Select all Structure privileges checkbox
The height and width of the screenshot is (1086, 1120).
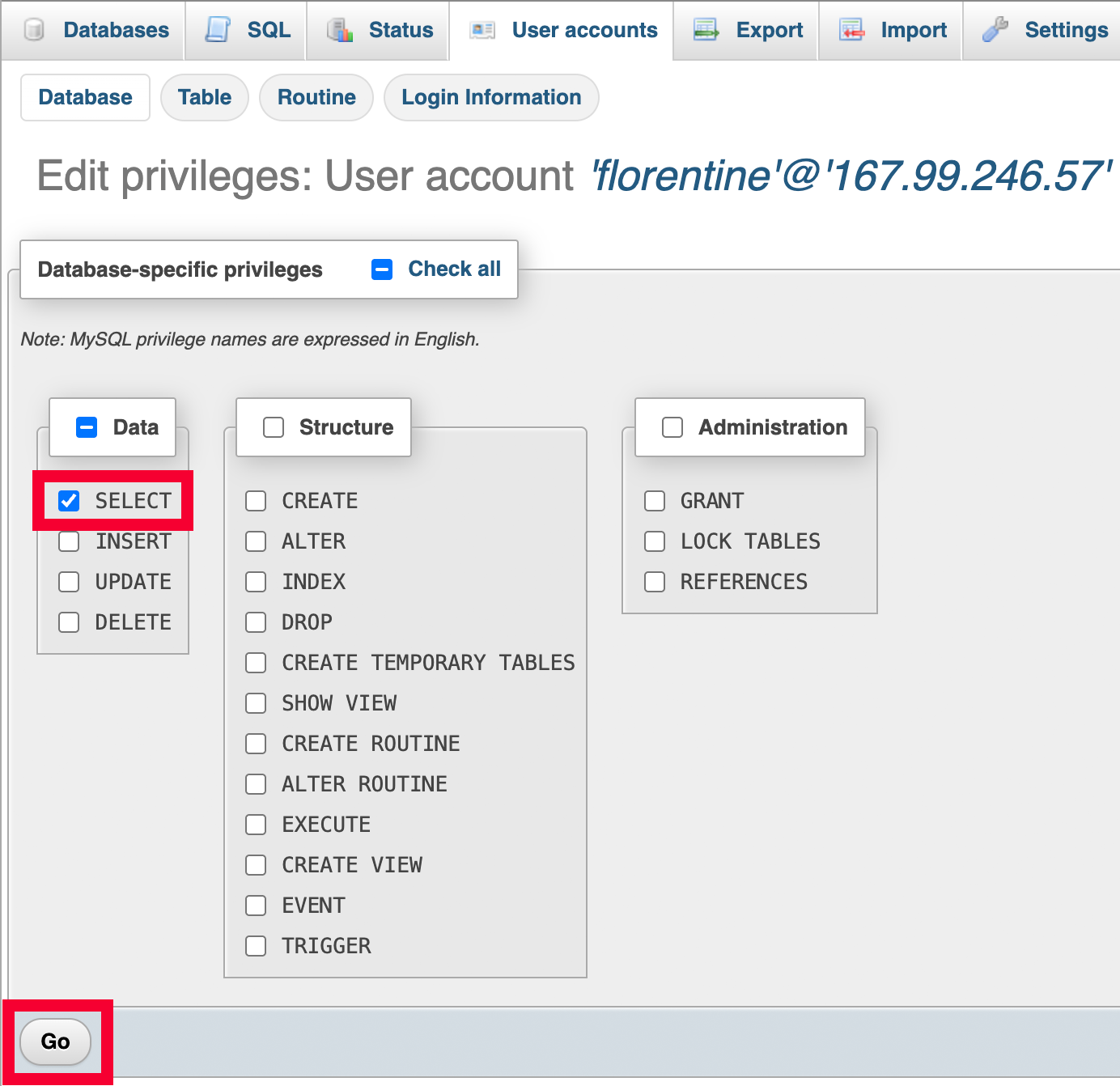click(x=274, y=427)
